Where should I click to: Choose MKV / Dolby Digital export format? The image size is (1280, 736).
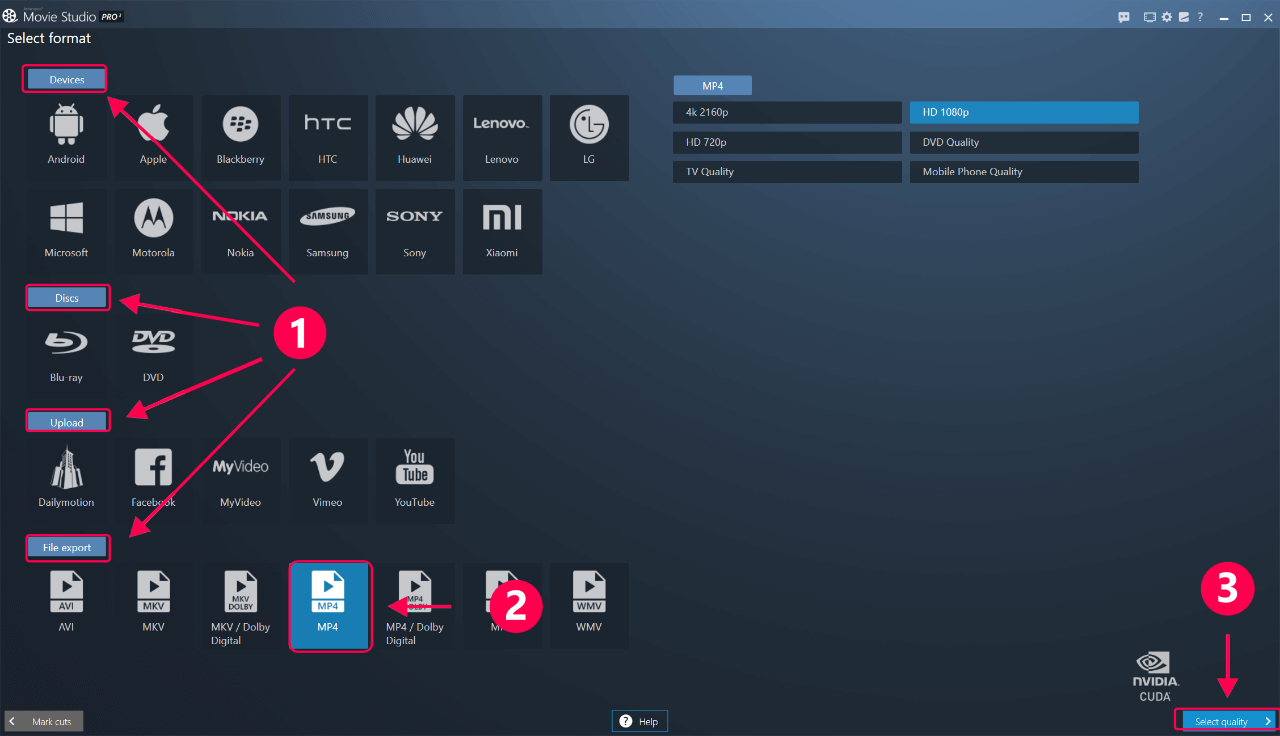pos(240,606)
